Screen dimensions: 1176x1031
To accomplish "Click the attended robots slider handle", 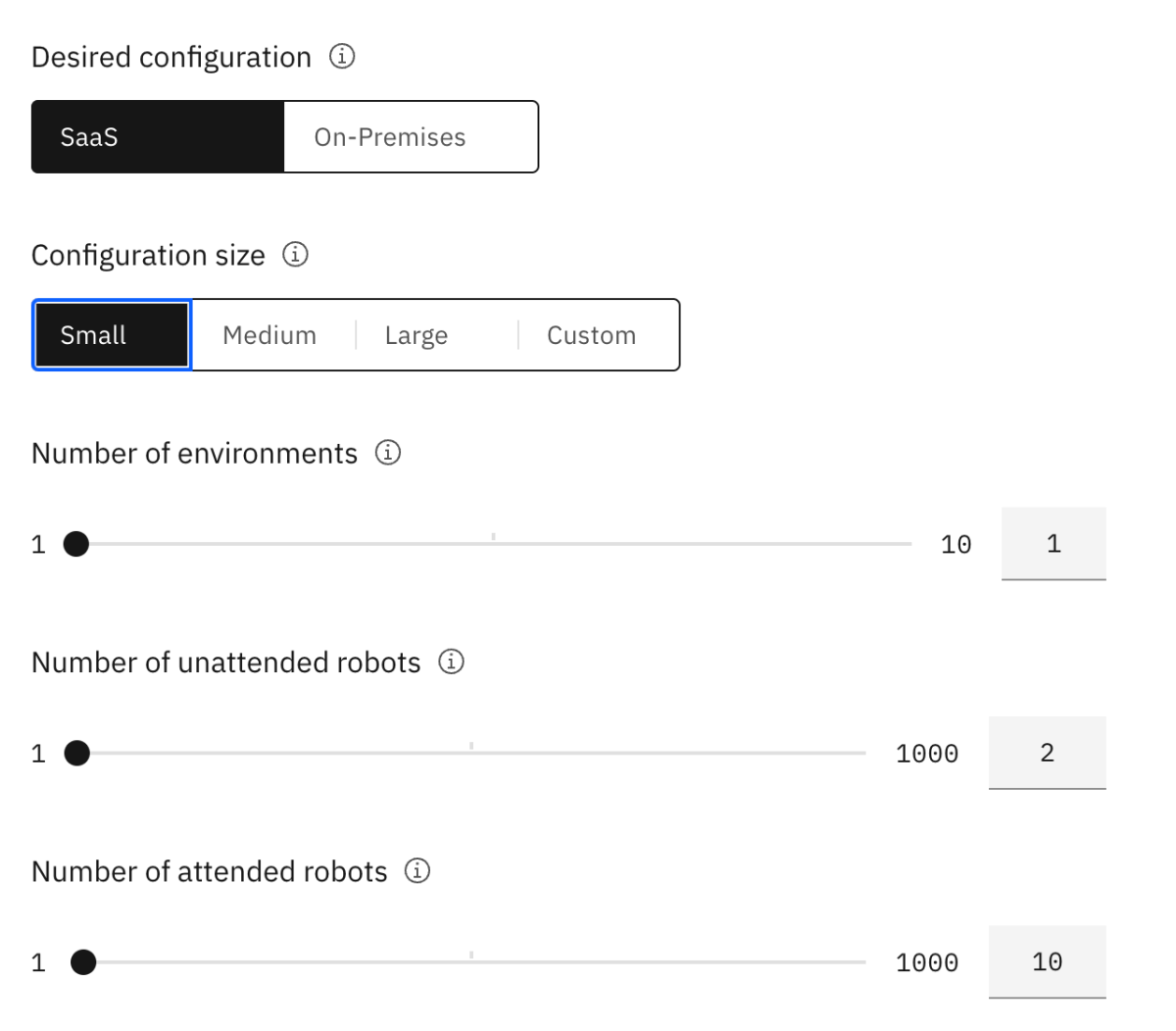I will point(82,961).
